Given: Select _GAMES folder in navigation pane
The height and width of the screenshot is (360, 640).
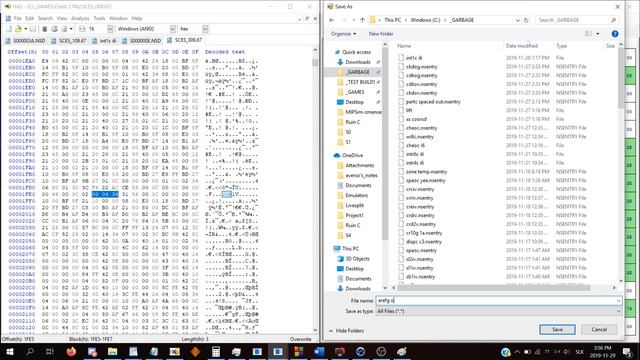Looking at the screenshot, I should (x=354, y=92).
